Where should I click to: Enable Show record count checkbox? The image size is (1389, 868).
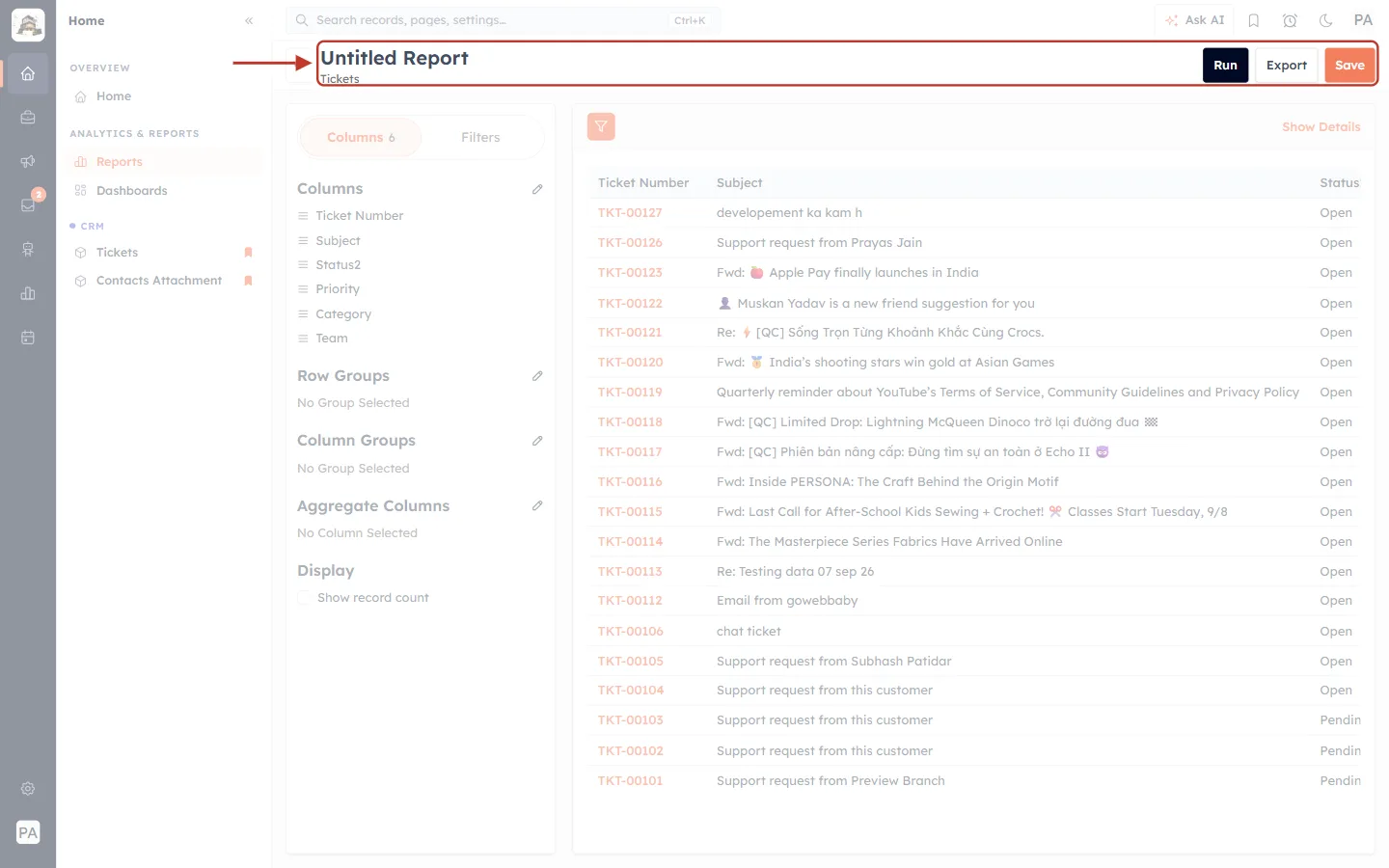tap(304, 598)
